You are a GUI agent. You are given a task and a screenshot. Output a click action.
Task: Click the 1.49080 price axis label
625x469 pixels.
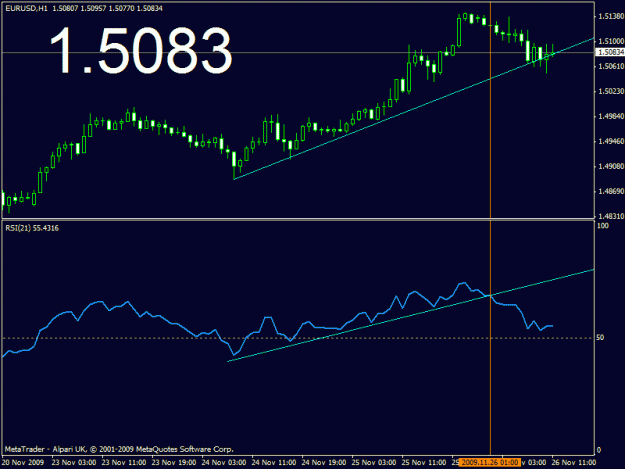(610, 166)
